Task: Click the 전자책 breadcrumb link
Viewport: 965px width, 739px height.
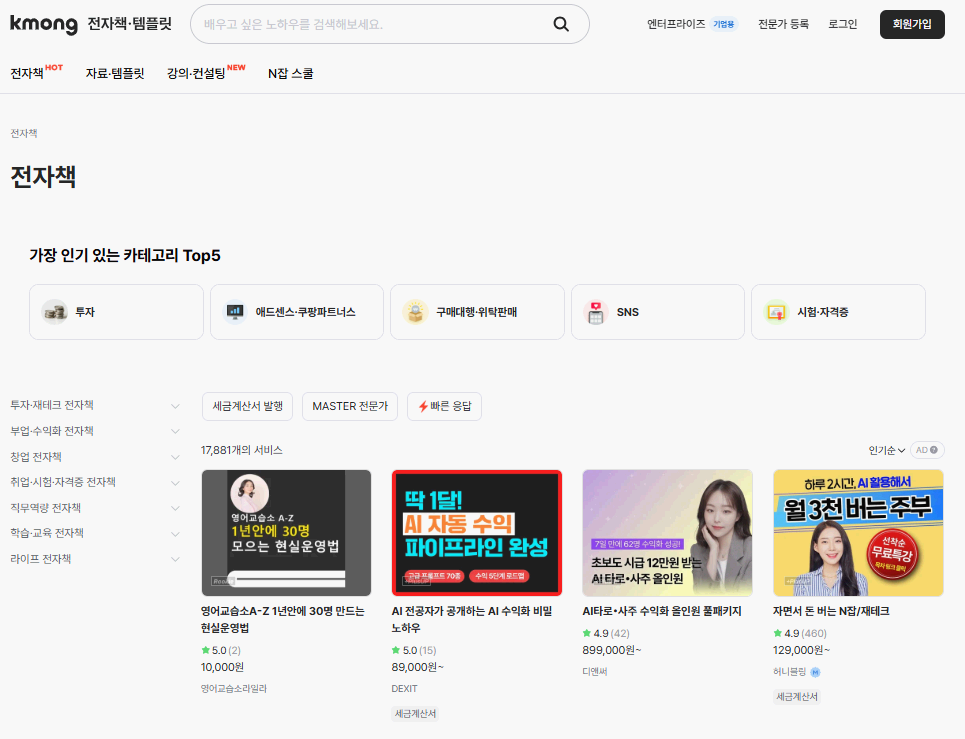Action: [24, 134]
